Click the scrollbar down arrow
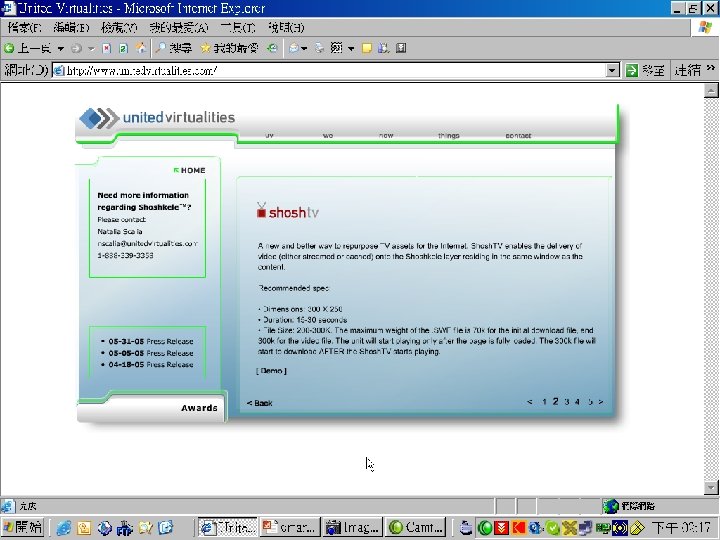The width and height of the screenshot is (720, 540). (711, 487)
